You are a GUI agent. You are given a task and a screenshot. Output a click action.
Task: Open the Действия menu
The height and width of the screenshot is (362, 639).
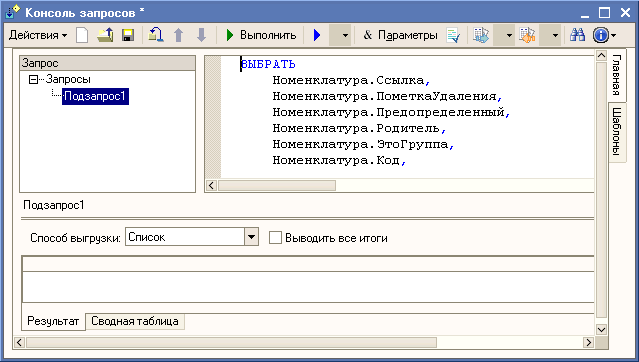coord(38,35)
